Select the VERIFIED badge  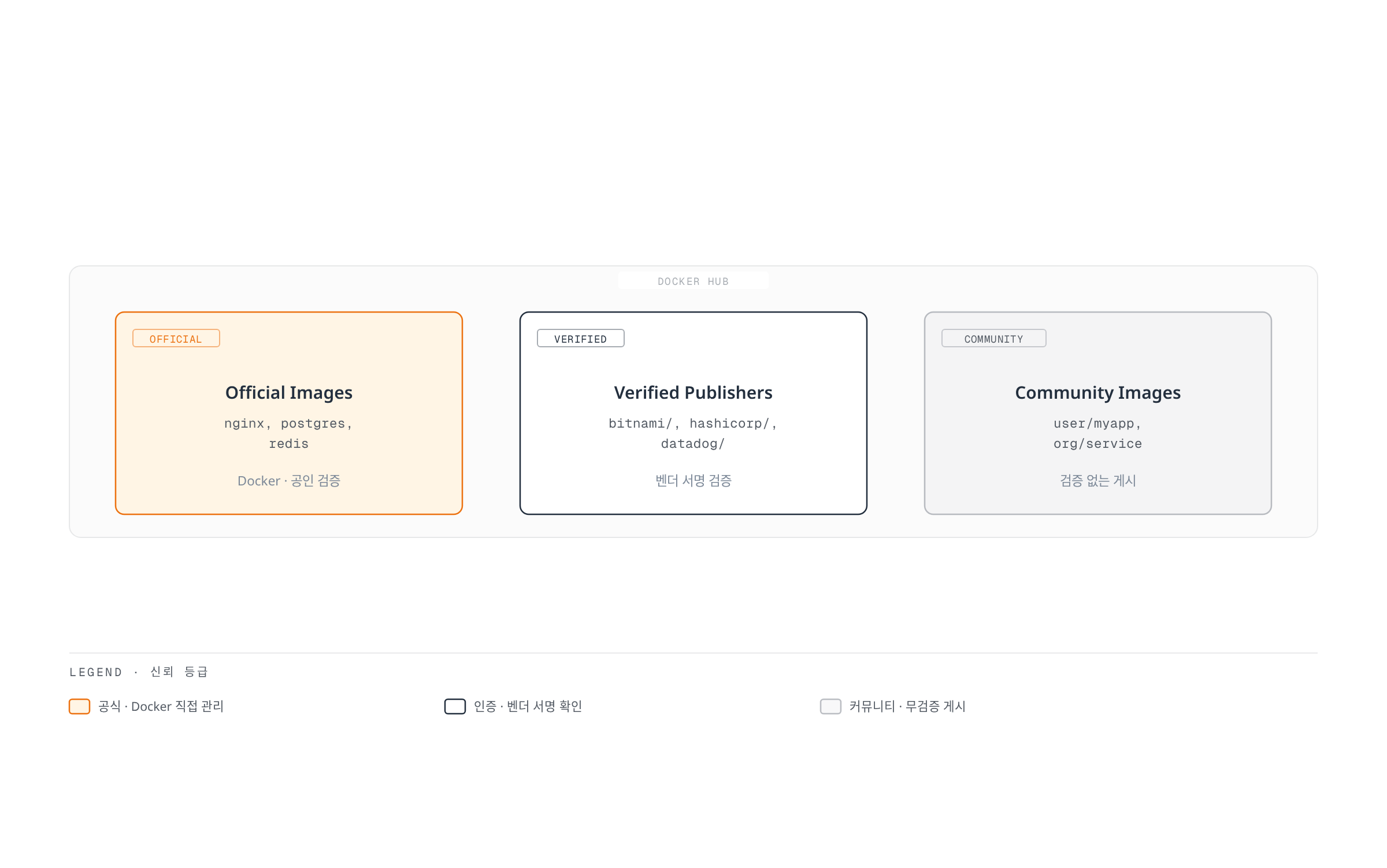coord(581,339)
